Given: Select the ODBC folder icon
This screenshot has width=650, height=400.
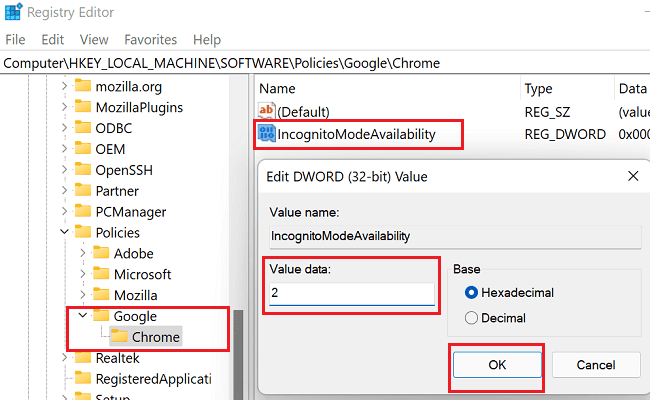Looking at the screenshot, I should [x=83, y=127].
